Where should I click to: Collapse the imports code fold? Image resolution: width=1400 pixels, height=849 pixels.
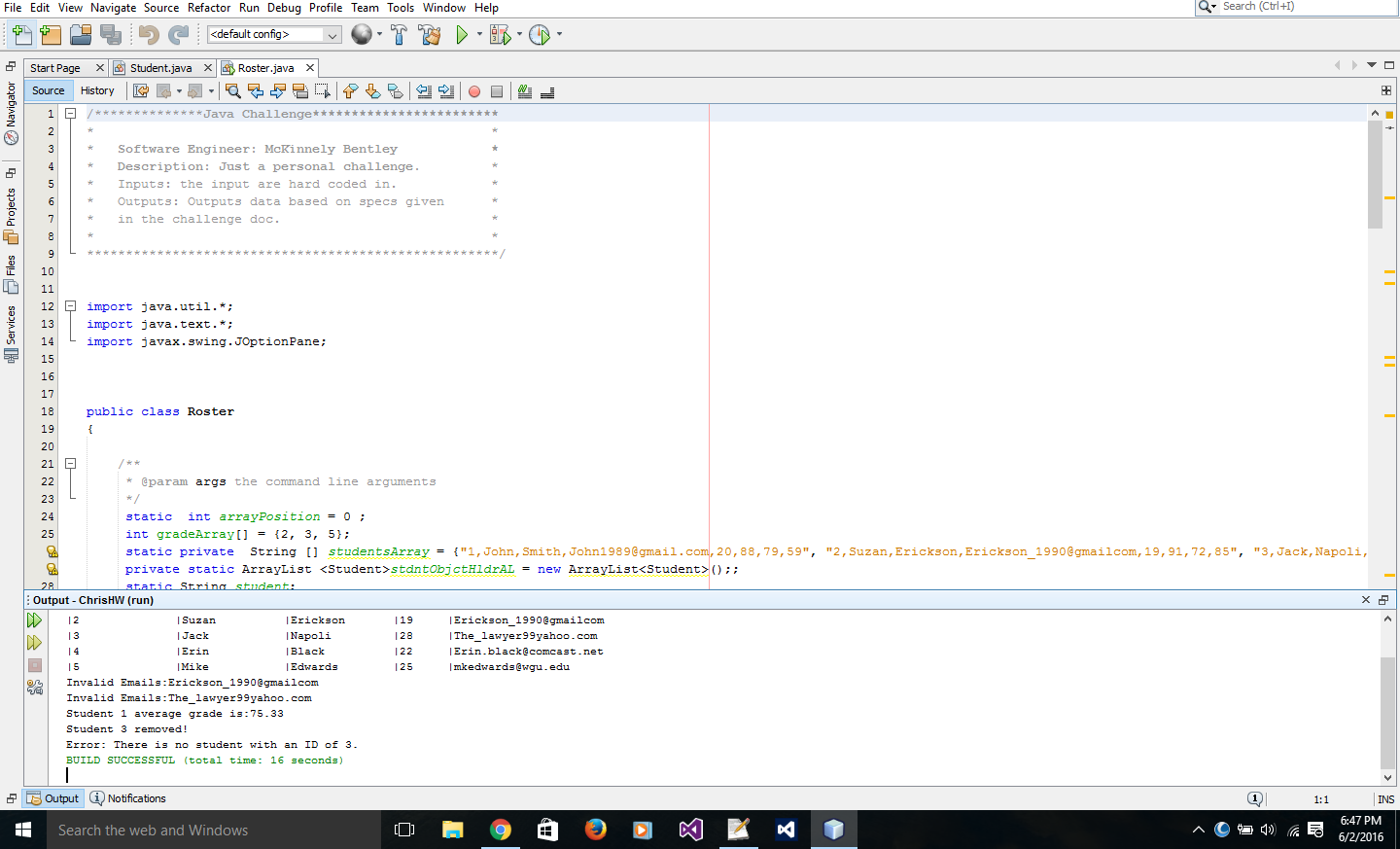click(x=71, y=306)
